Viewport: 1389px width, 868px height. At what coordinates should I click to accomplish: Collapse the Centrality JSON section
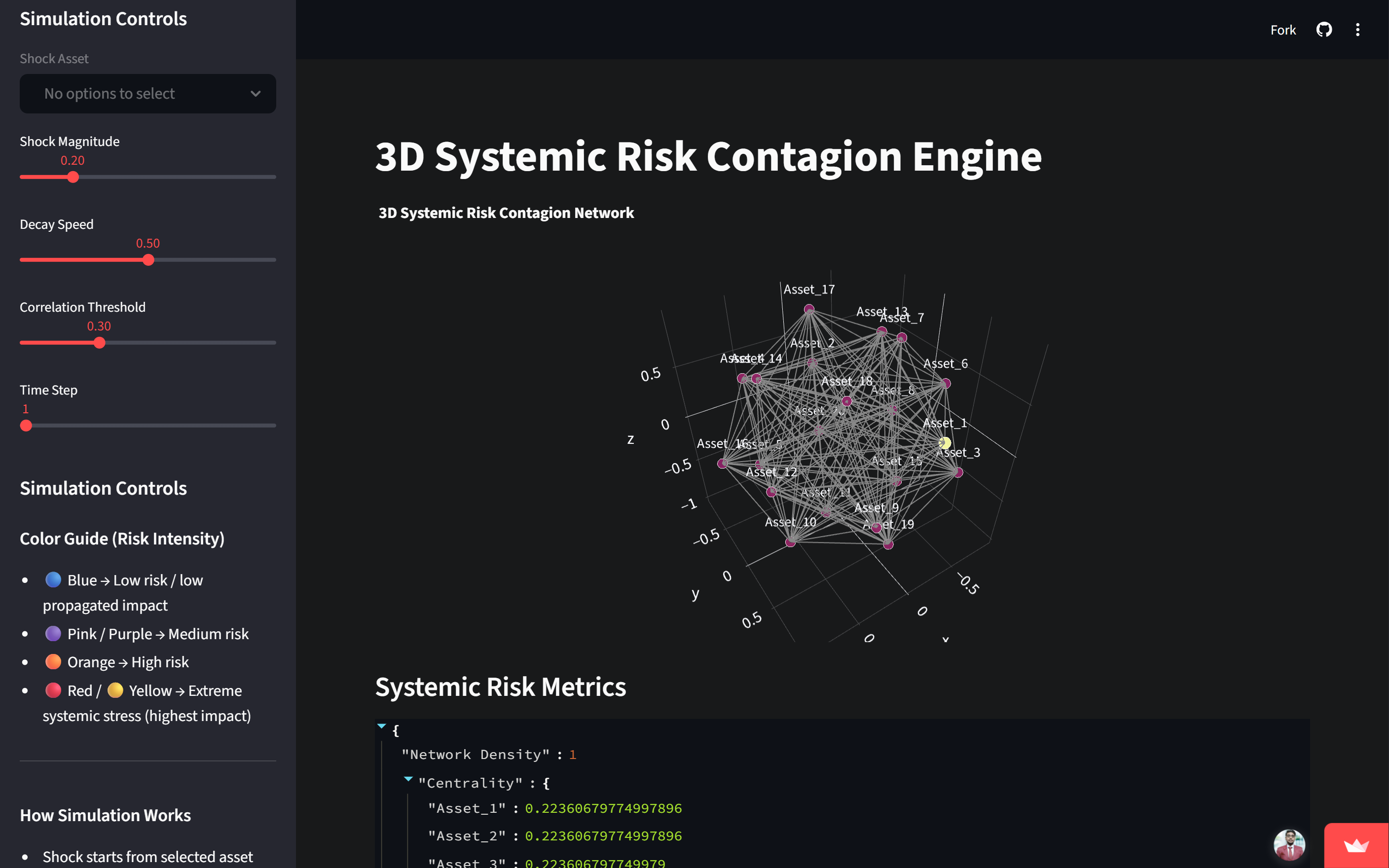click(408, 780)
